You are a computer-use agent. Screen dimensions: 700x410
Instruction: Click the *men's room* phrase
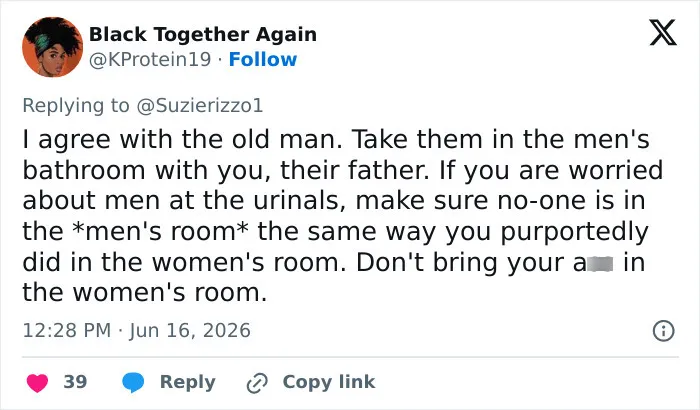point(160,231)
